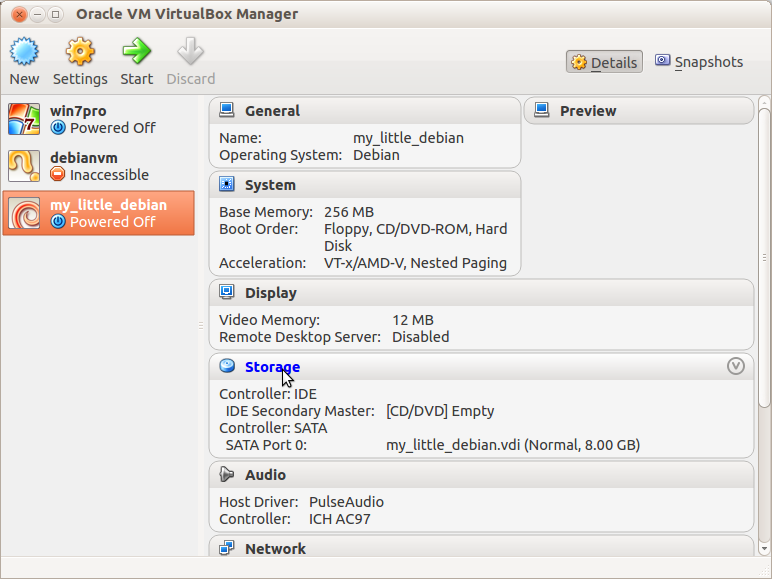Click the Network section icon
The width and height of the screenshot is (772, 579).
pyautogui.click(x=226, y=548)
